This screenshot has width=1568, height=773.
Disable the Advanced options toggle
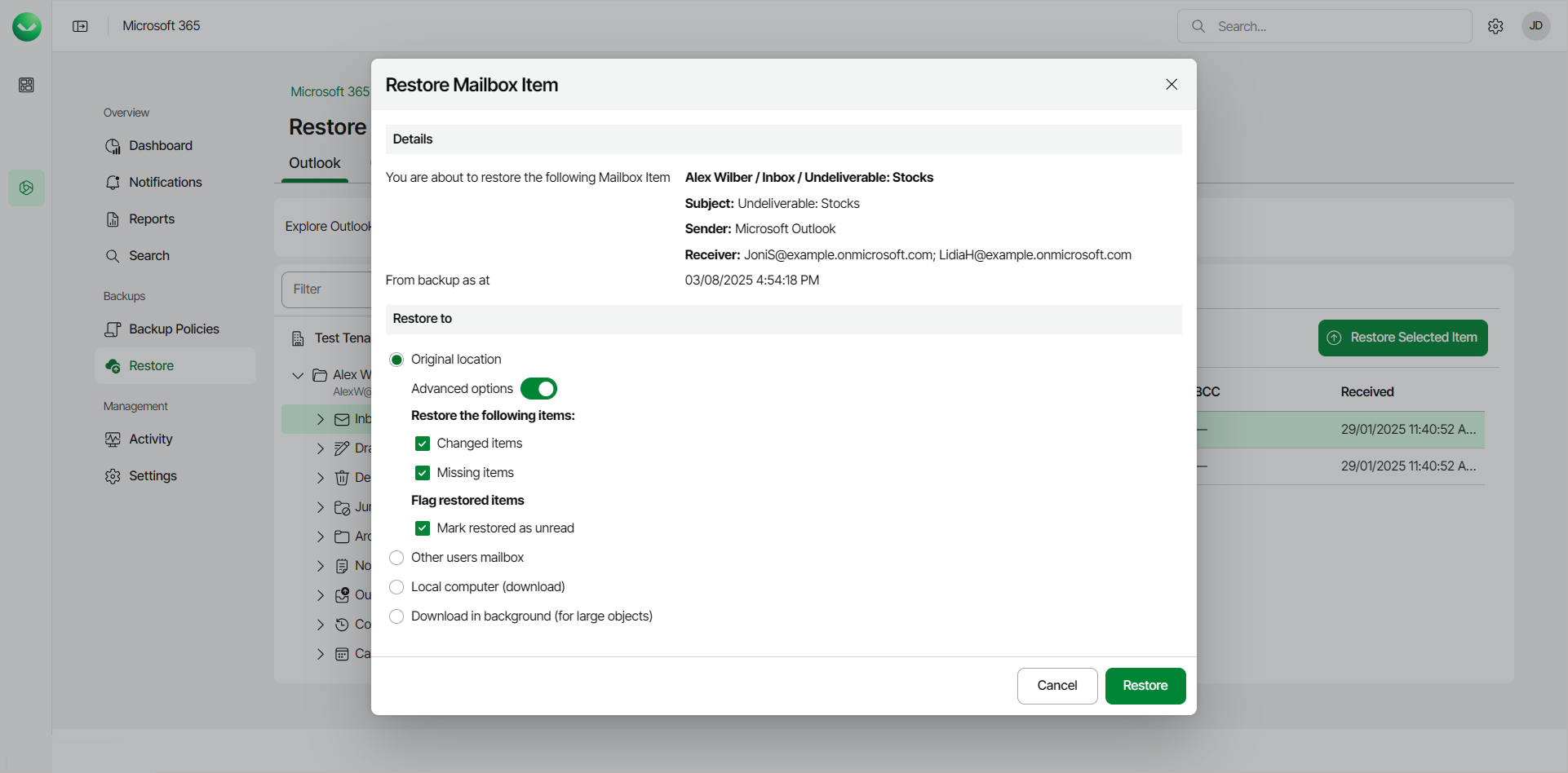(x=538, y=389)
